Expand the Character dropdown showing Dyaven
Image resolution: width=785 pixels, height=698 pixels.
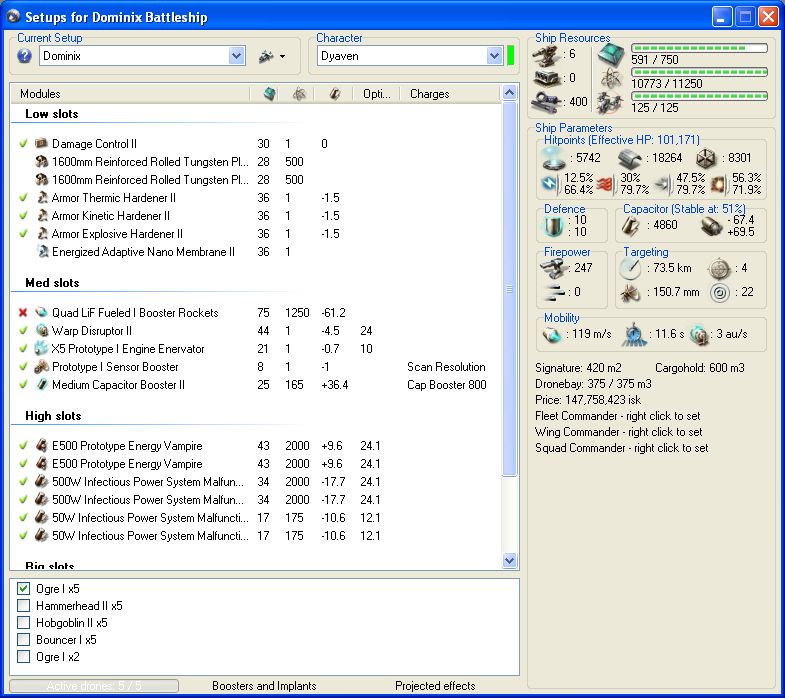[x=494, y=57]
